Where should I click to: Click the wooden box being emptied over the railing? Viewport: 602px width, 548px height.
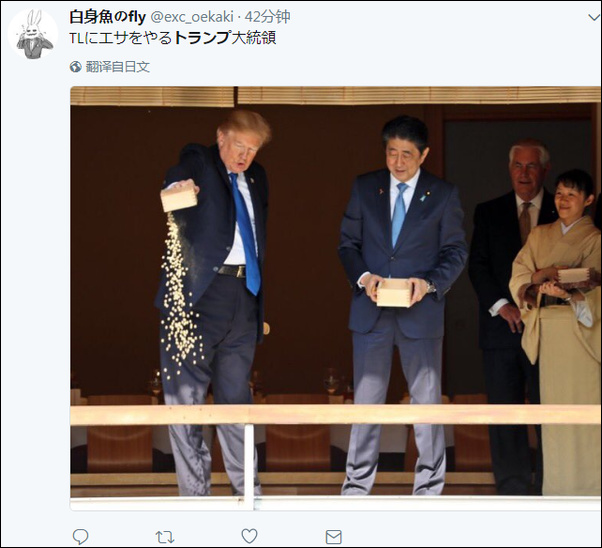[179, 196]
